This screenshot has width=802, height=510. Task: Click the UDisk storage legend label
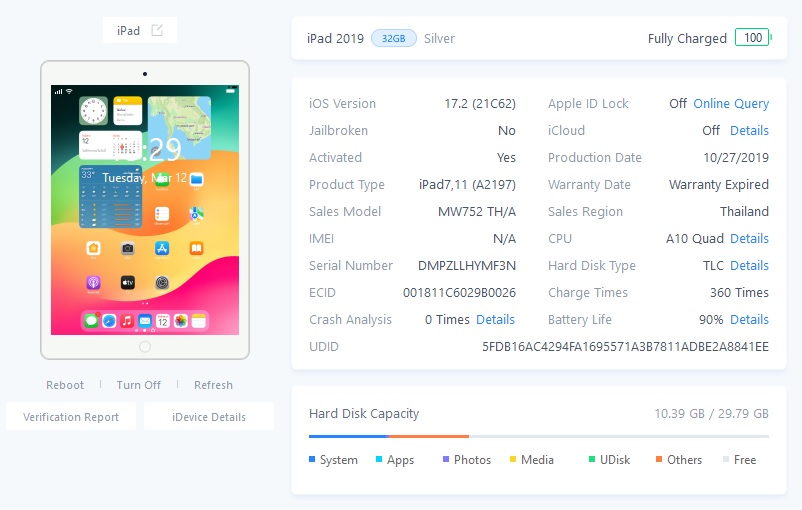point(615,459)
